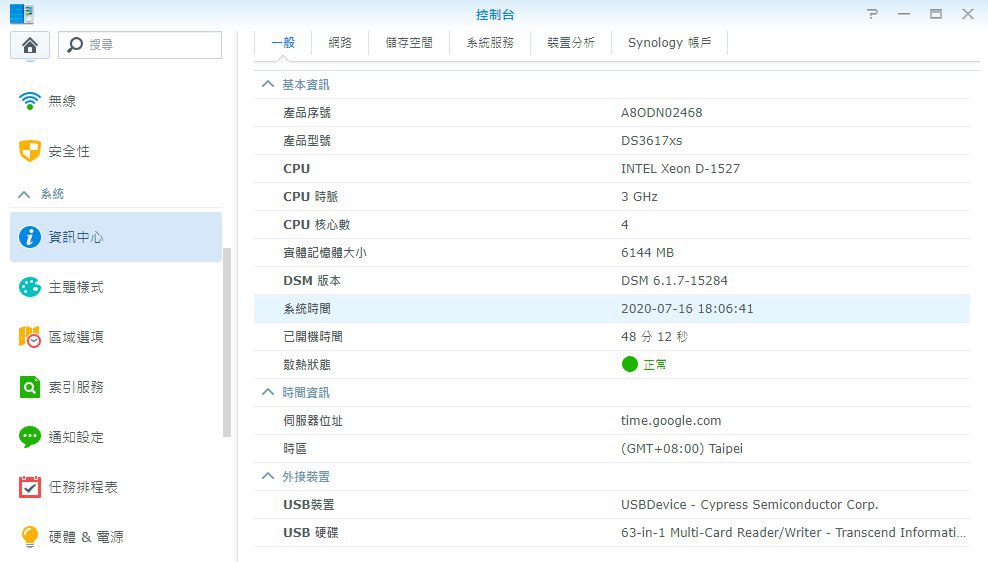
Task: Open the 通知設定 notification icon
Action: point(30,437)
